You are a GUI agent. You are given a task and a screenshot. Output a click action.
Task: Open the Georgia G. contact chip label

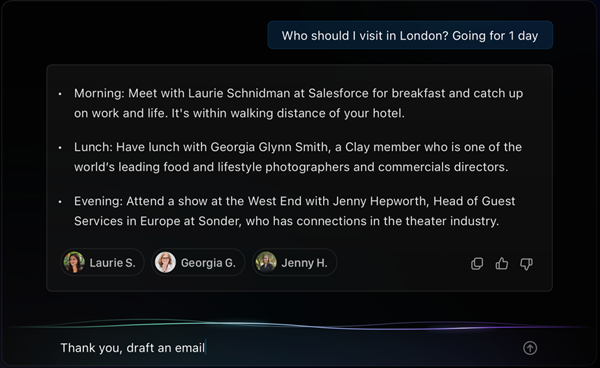click(208, 263)
